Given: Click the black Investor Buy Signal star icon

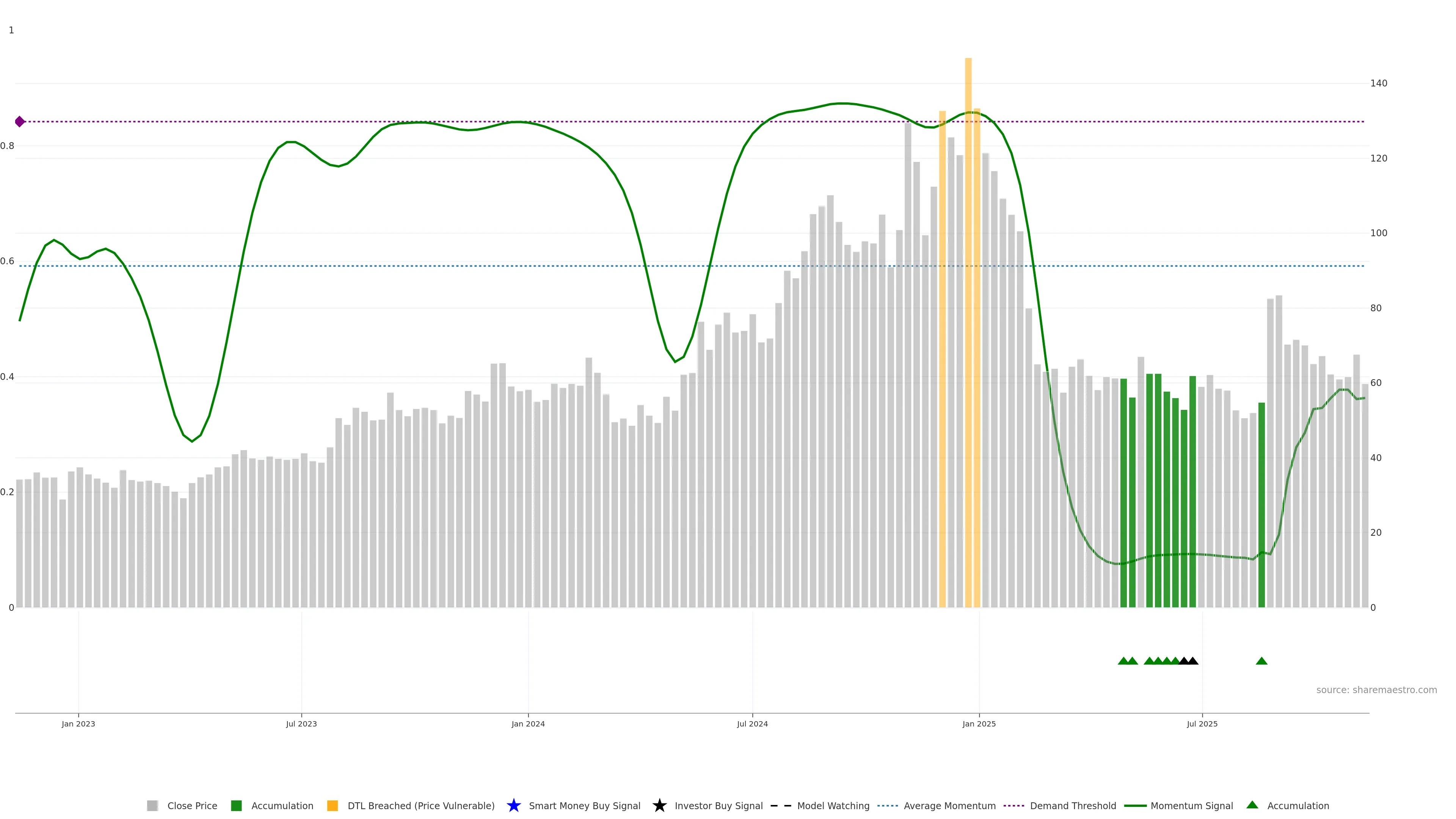Looking at the screenshot, I should [x=659, y=805].
